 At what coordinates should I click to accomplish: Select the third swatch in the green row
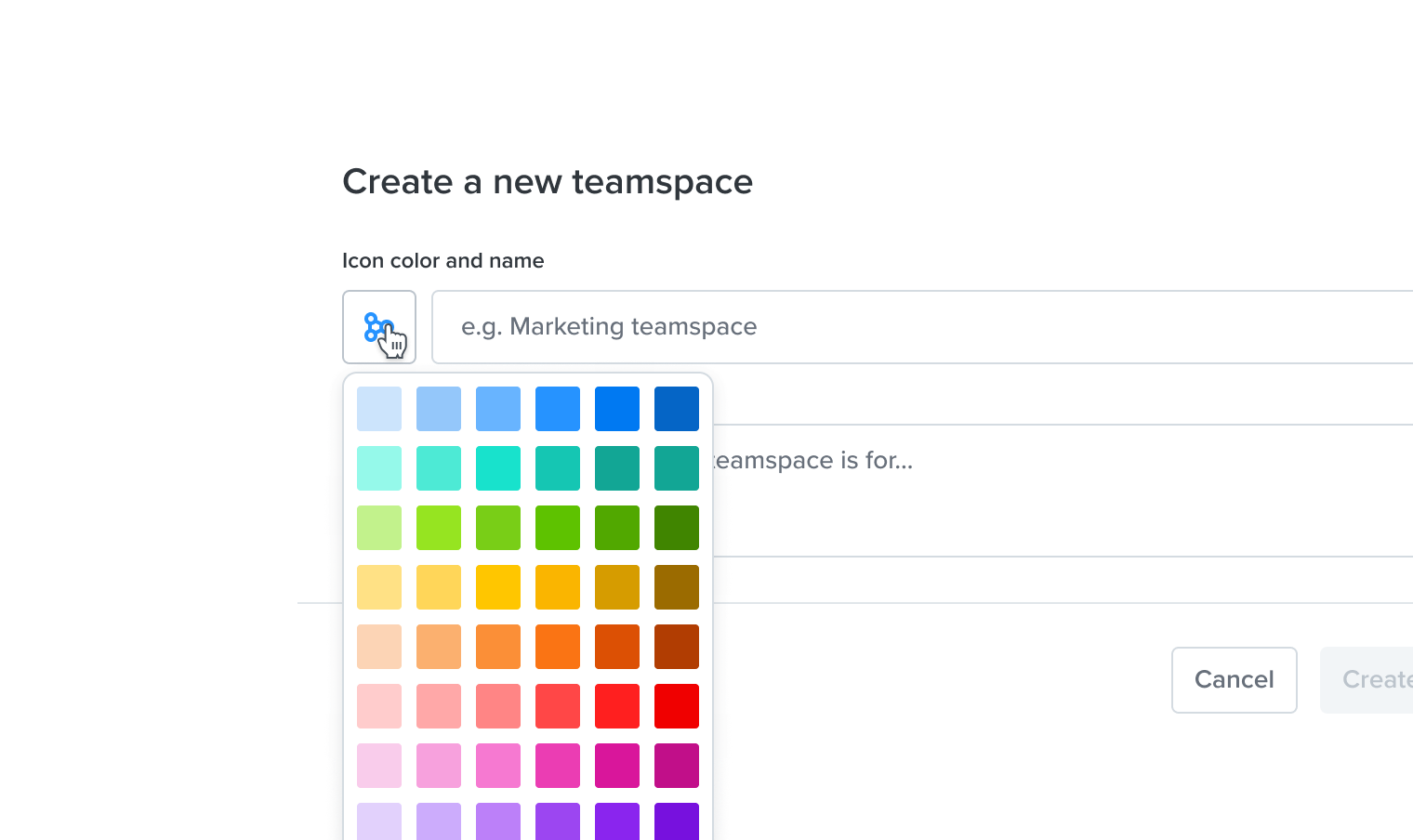(x=498, y=528)
